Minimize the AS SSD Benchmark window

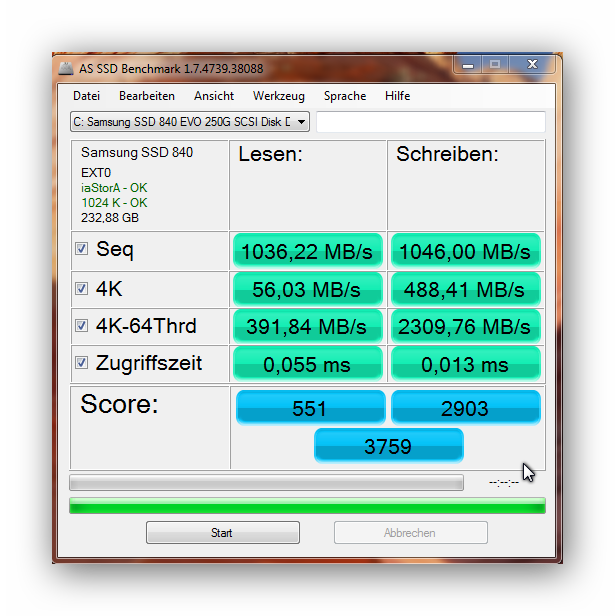(468, 65)
